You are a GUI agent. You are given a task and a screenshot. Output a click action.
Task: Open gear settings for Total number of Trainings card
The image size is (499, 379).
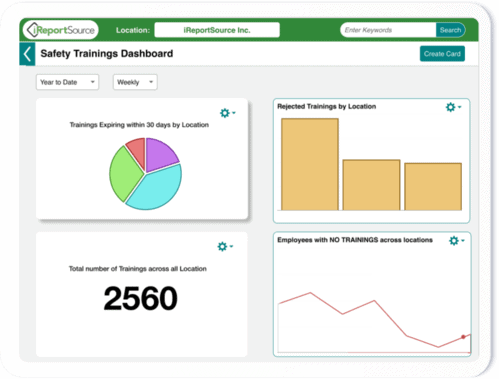pos(225,247)
